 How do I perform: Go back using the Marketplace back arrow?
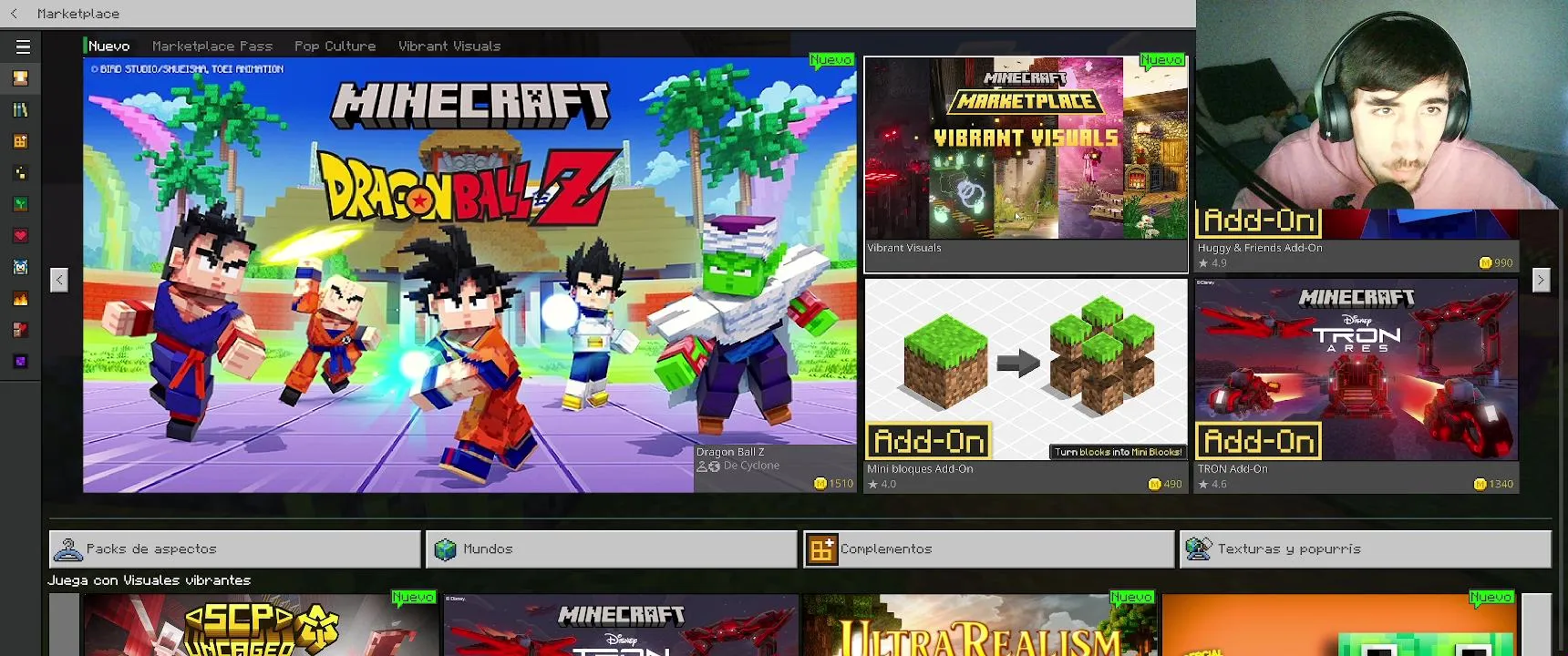coord(14,14)
